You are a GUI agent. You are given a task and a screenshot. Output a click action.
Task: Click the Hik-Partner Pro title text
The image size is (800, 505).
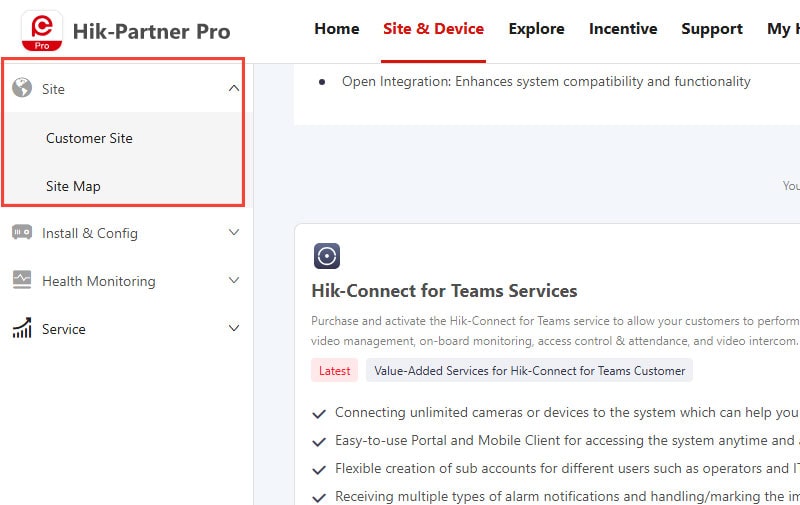click(x=152, y=31)
